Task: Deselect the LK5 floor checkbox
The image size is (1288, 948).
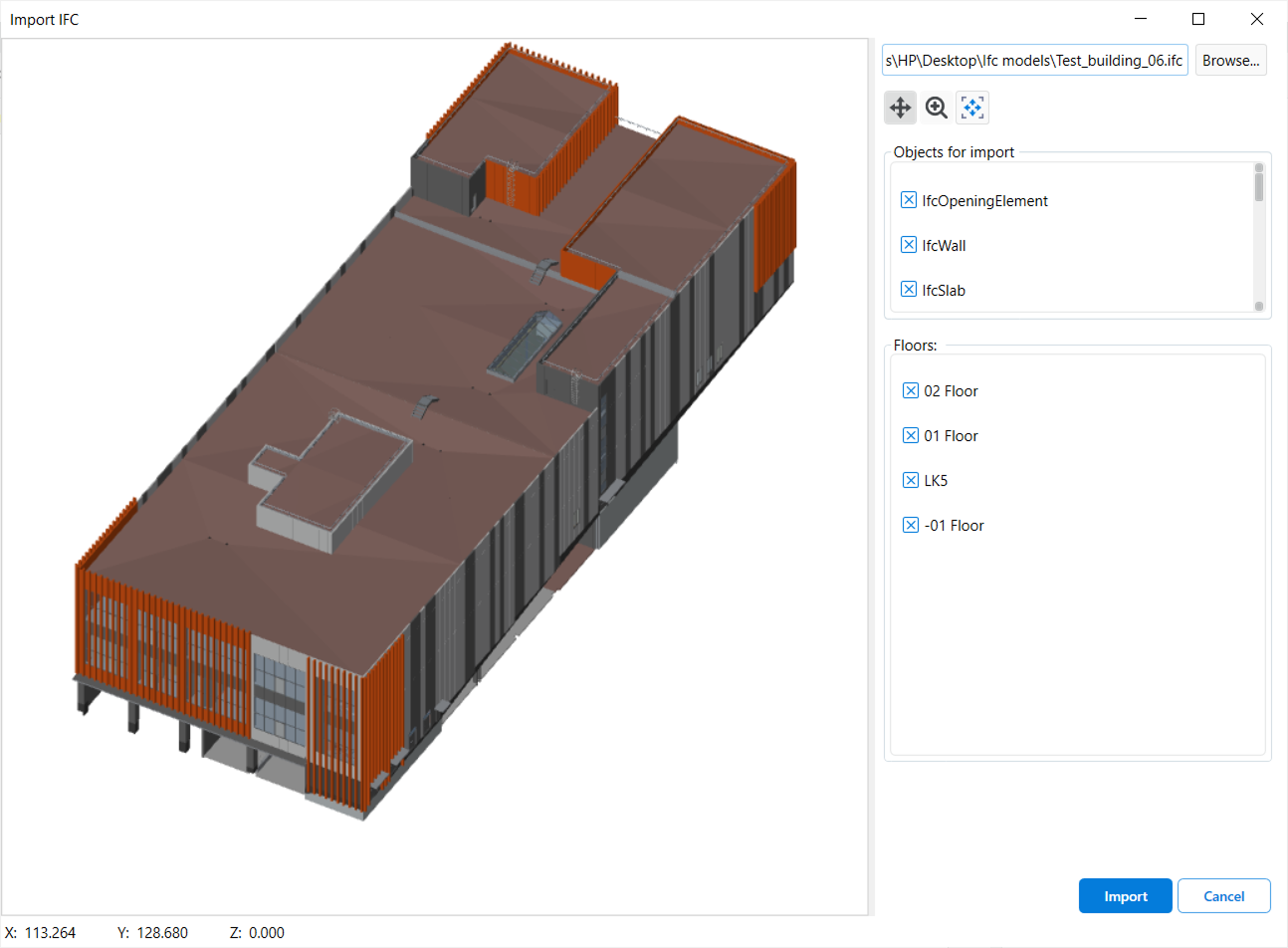Action: (911, 480)
